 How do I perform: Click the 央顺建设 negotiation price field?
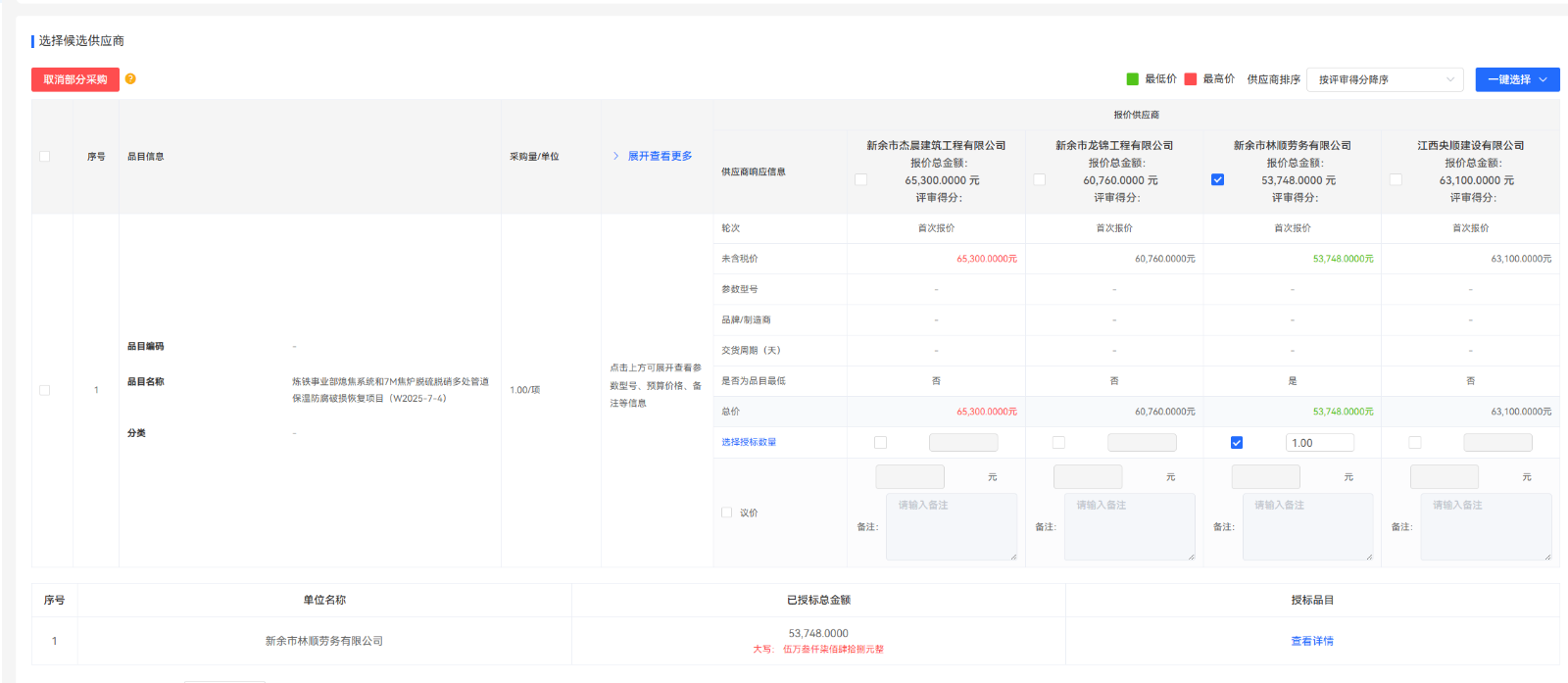click(1445, 477)
